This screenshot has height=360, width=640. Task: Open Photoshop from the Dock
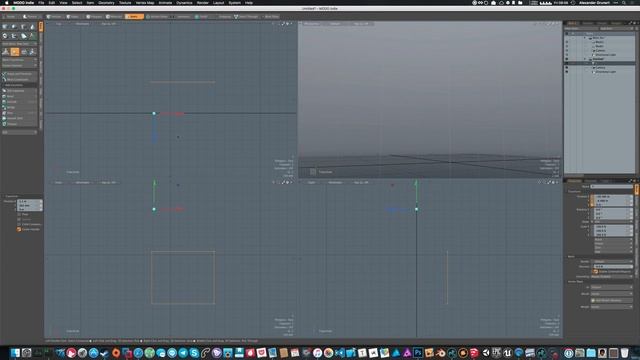(418, 353)
